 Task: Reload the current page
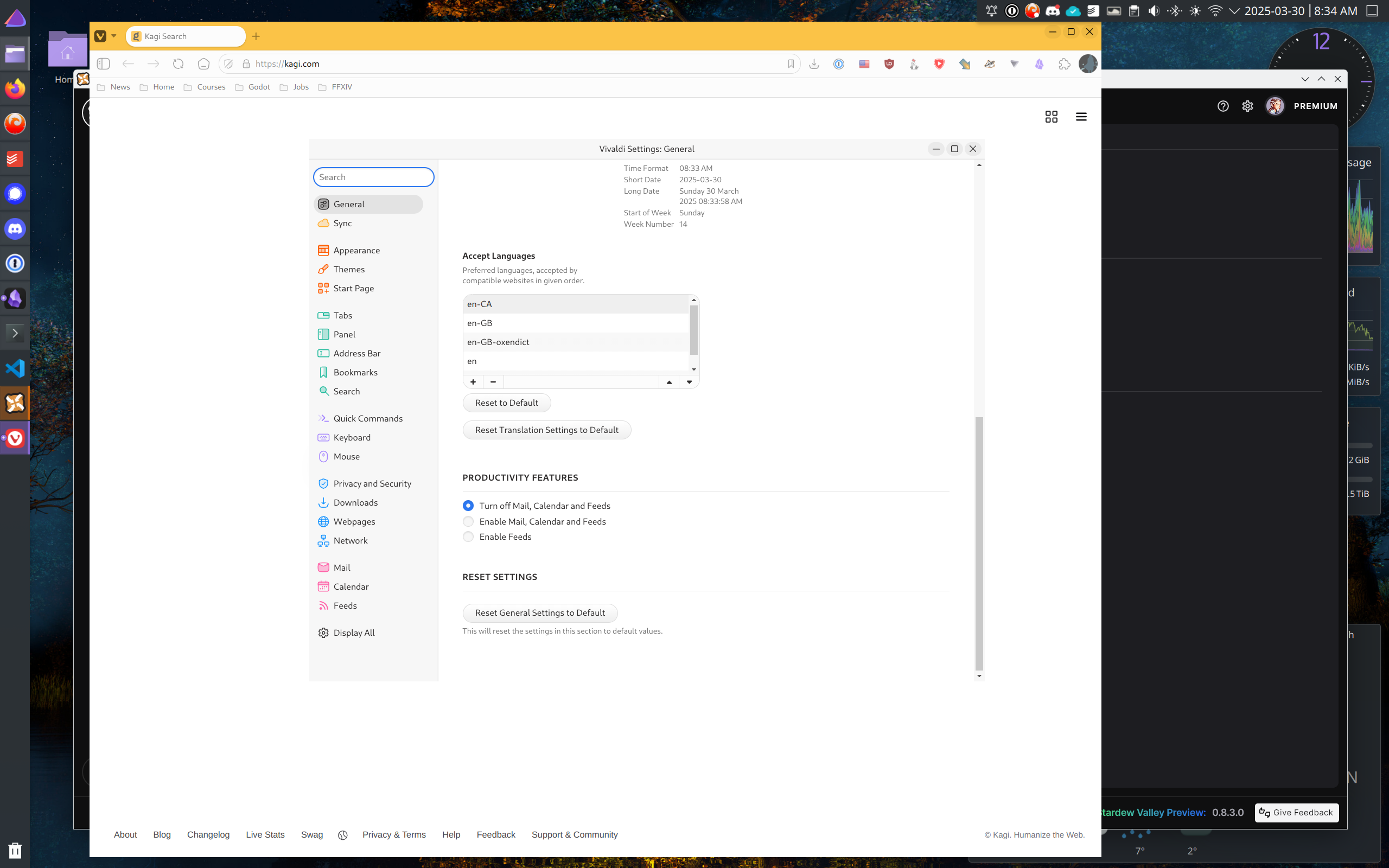pyautogui.click(x=179, y=63)
